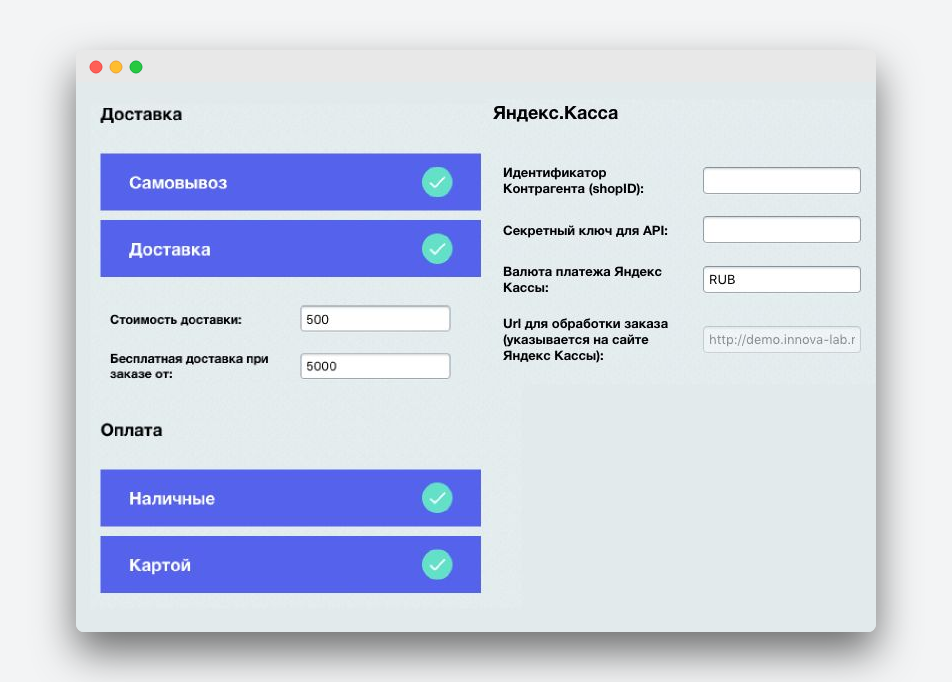This screenshot has height=682, width=952.
Task: Toggle the Самовывоз checkmark icon
Action: pos(437,182)
